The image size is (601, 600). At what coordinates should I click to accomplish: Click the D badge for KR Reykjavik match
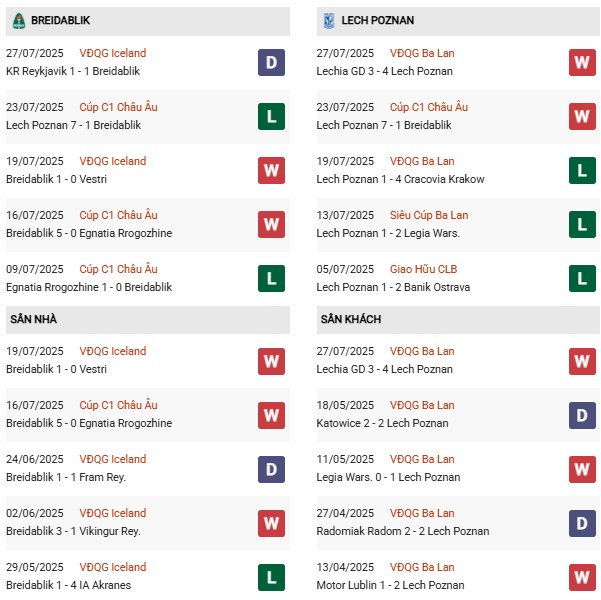[270, 62]
